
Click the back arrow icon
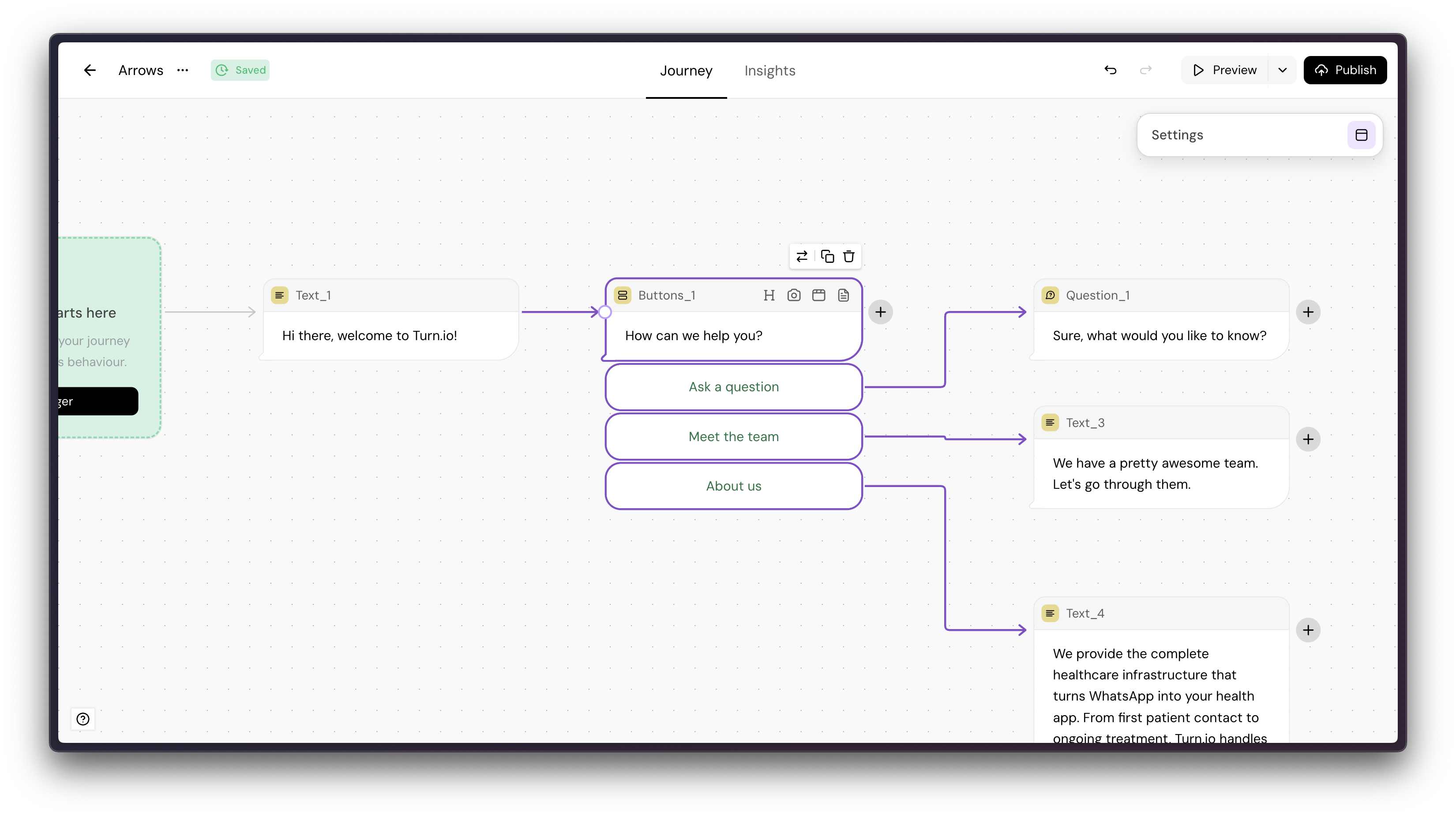click(90, 70)
